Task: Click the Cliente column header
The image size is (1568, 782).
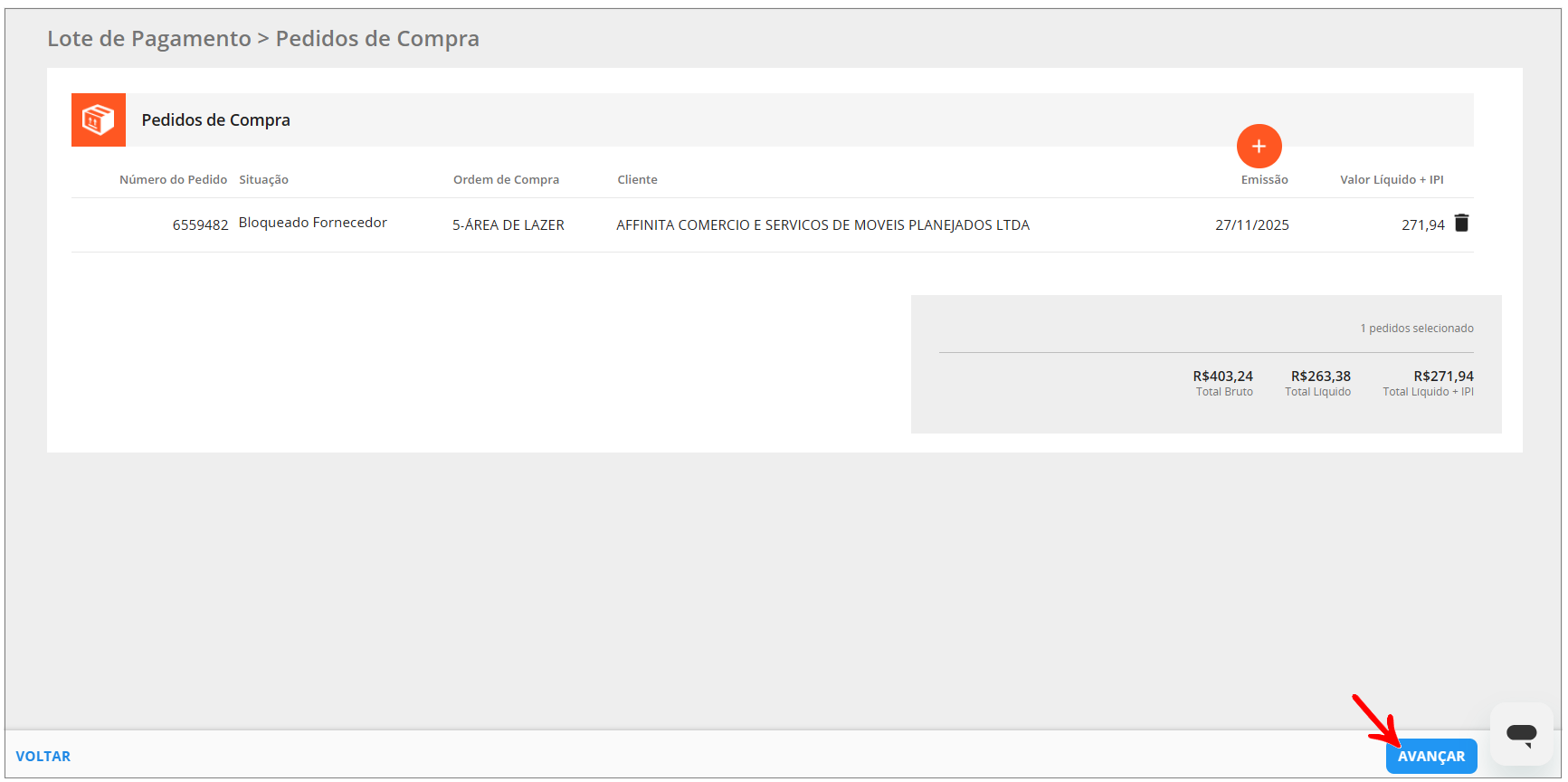Action: coord(637,180)
